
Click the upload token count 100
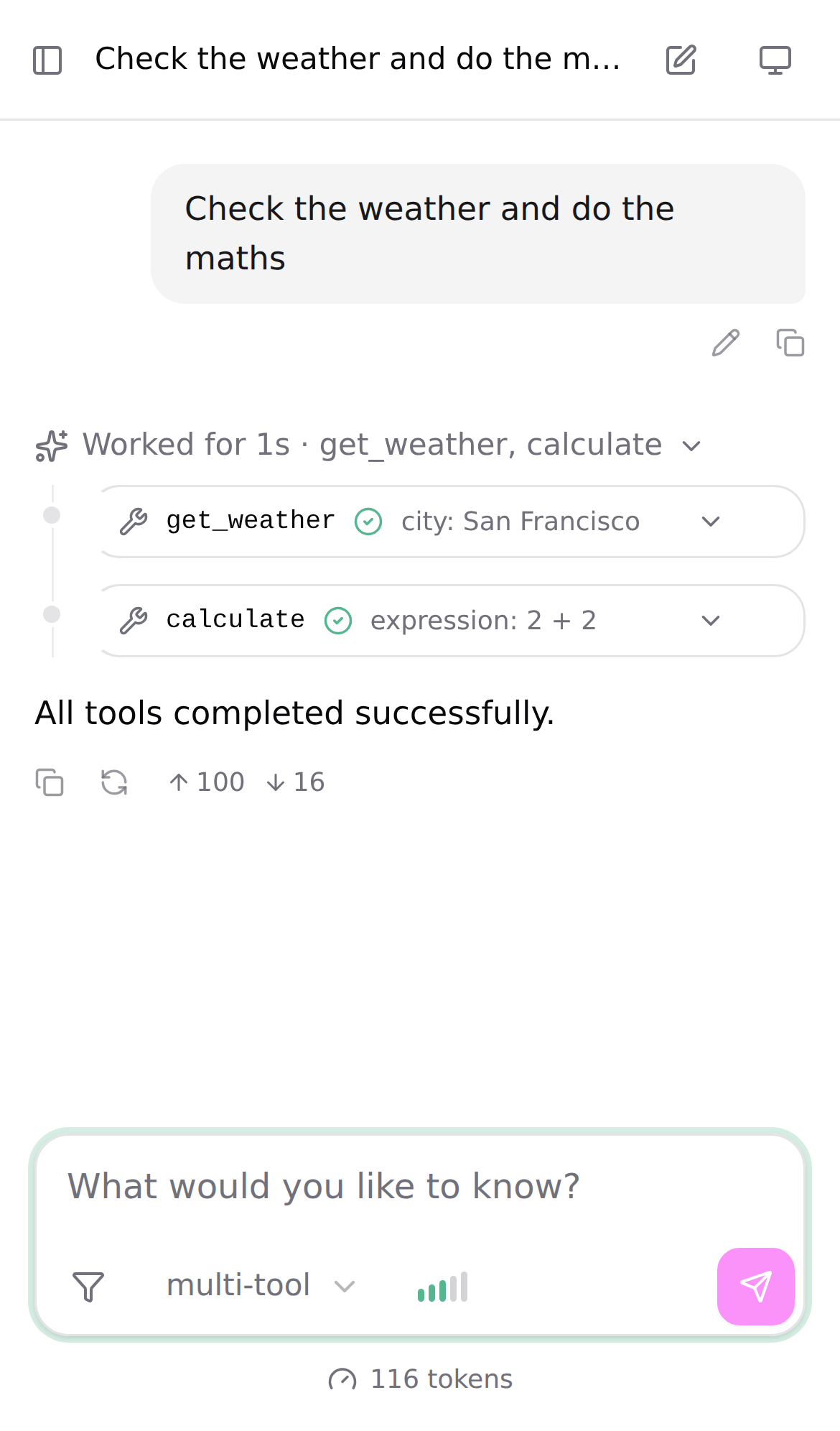[x=207, y=782]
